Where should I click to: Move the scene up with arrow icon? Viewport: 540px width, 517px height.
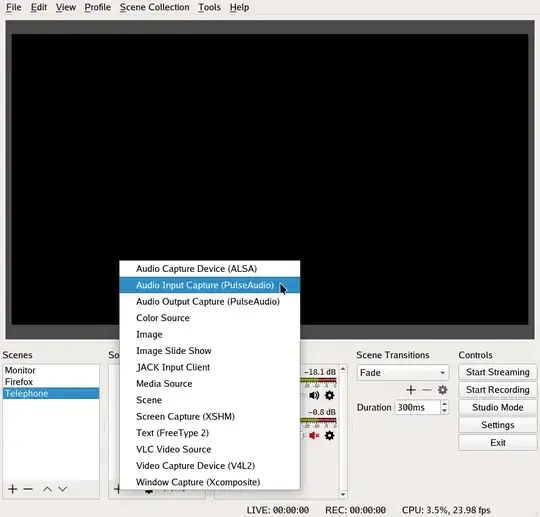[x=47, y=489]
